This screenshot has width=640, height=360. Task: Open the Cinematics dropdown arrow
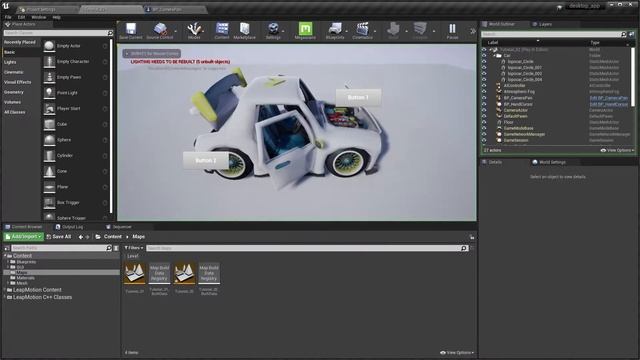click(375, 31)
